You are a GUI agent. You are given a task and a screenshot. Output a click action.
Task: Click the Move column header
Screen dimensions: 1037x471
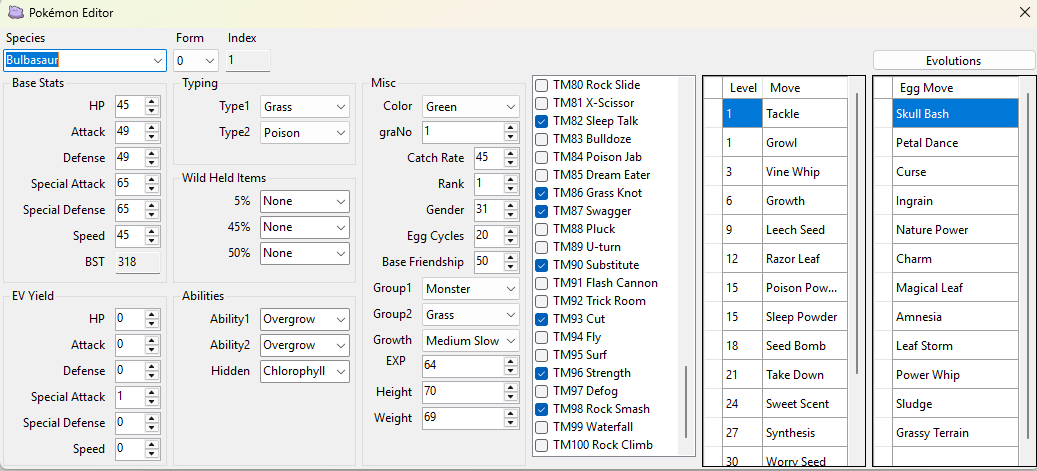coord(804,88)
